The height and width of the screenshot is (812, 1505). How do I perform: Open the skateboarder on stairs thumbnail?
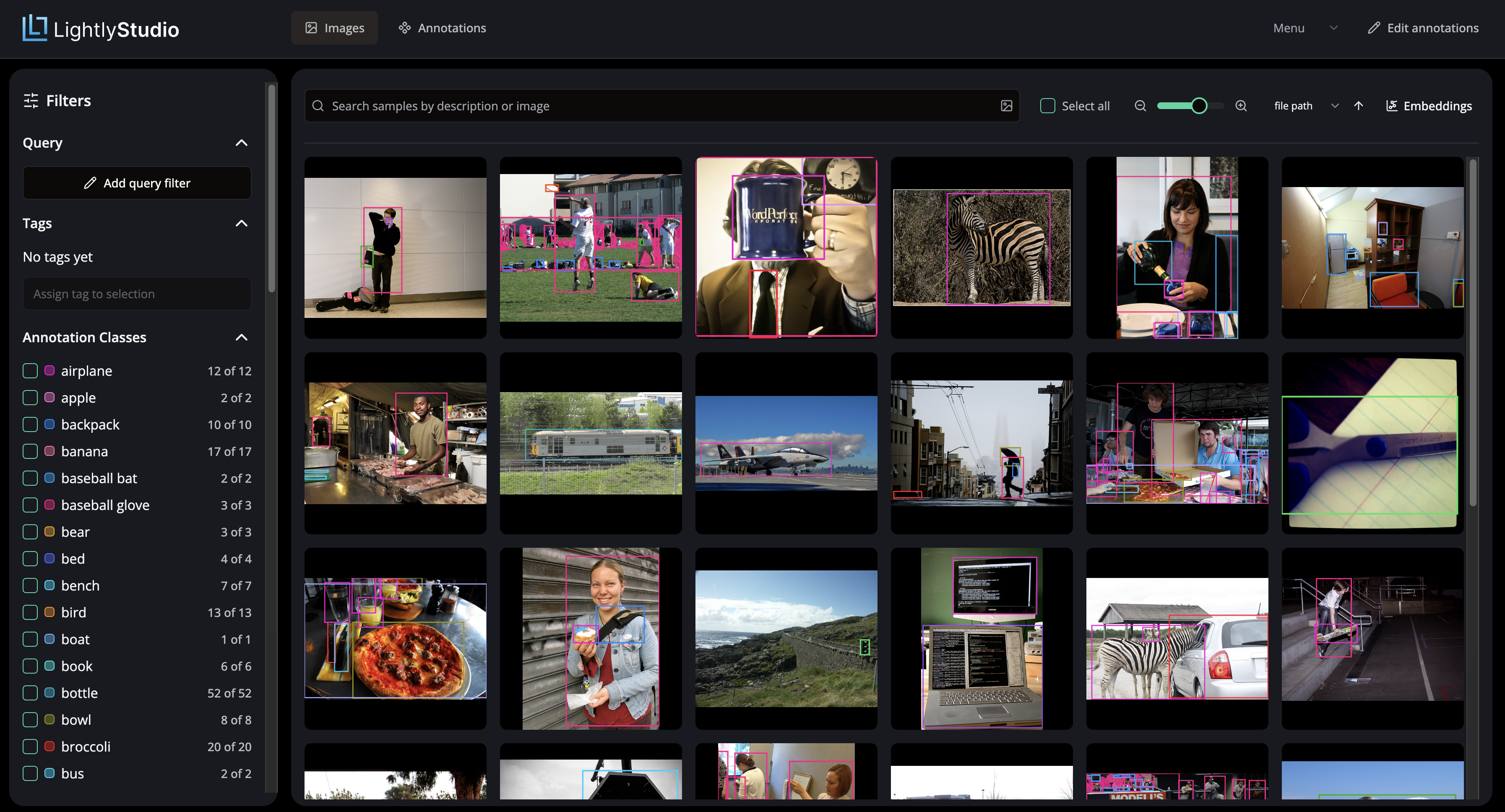(1372, 638)
